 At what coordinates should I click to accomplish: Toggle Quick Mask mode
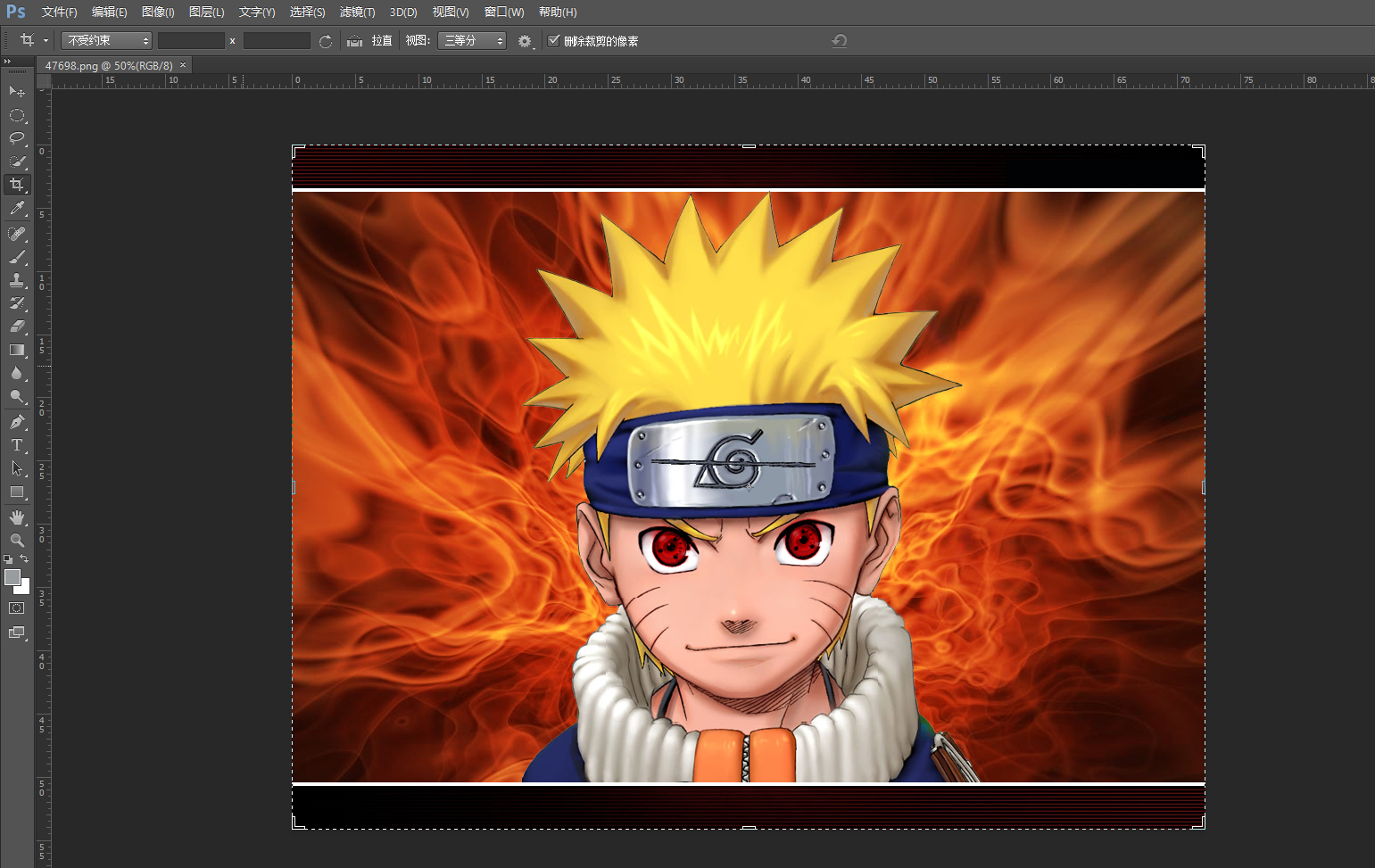click(x=17, y=608)
